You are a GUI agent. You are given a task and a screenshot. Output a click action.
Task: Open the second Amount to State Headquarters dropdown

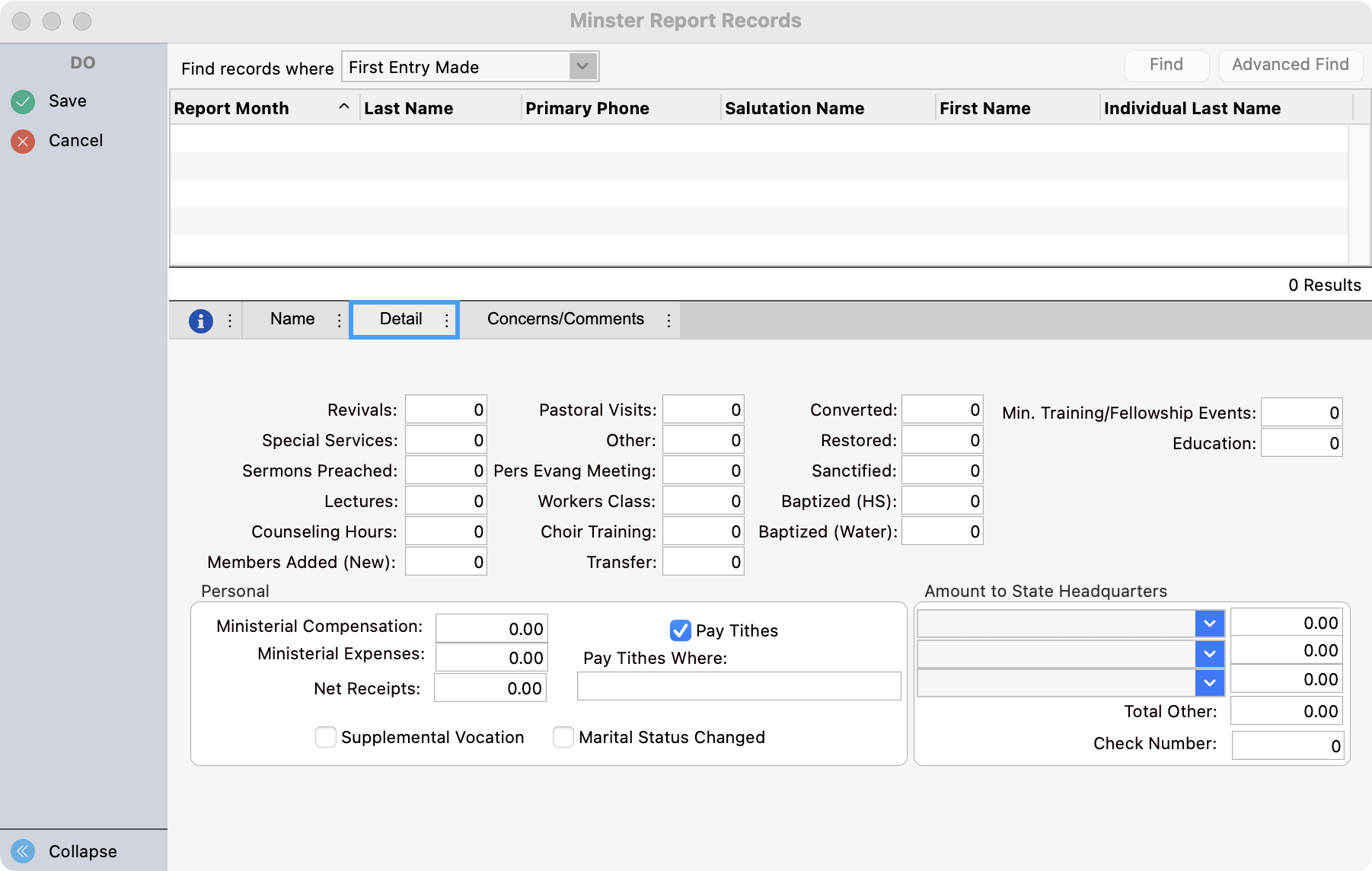1210,652
